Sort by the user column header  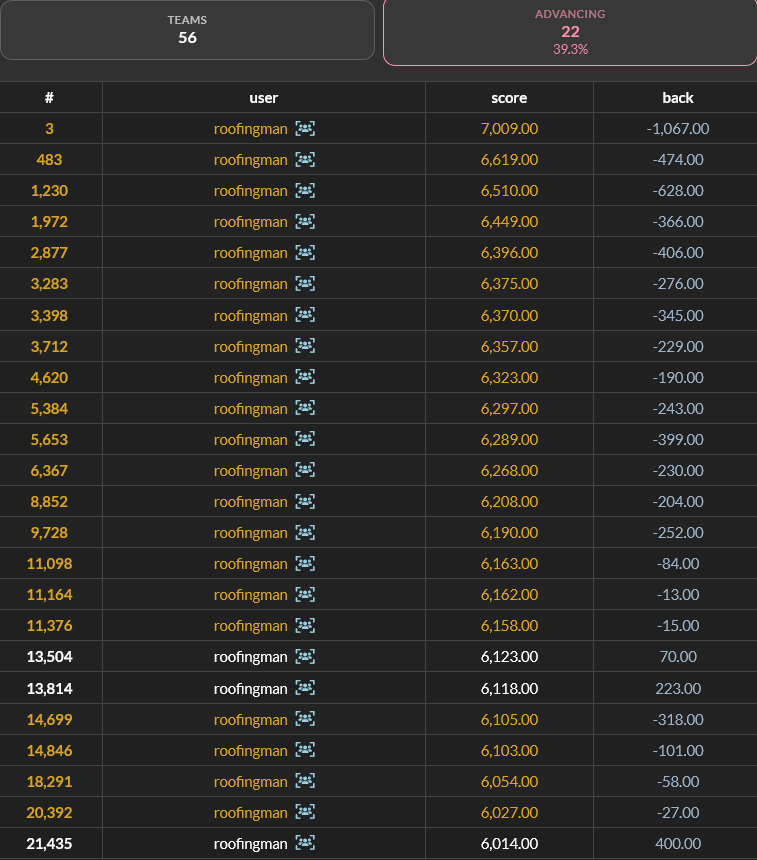(x=263, y=98)
